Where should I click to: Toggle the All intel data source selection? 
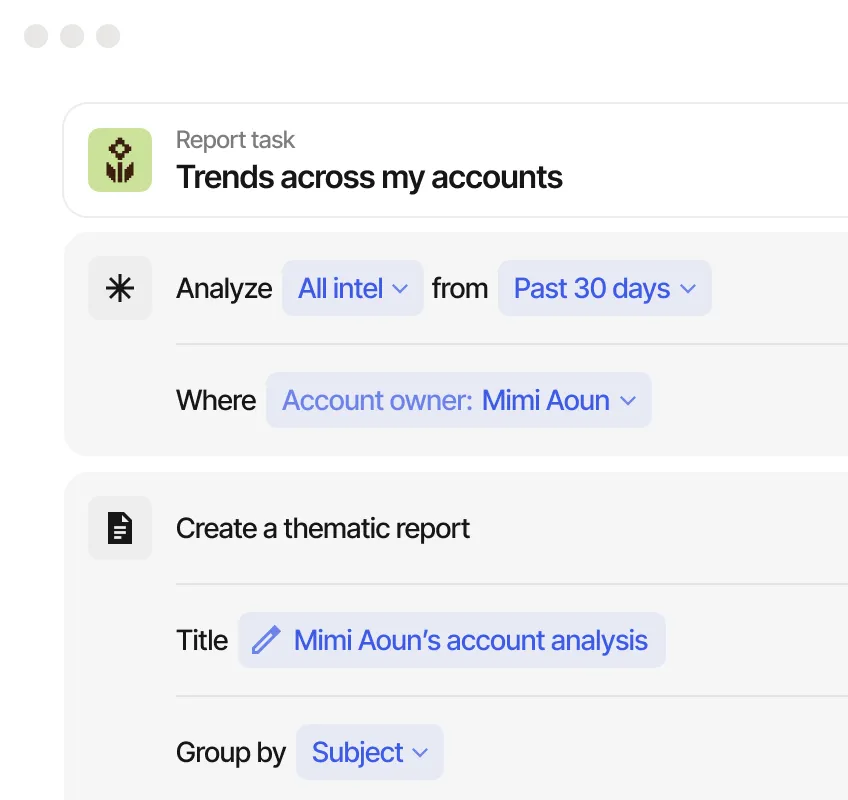coord(352,288)
